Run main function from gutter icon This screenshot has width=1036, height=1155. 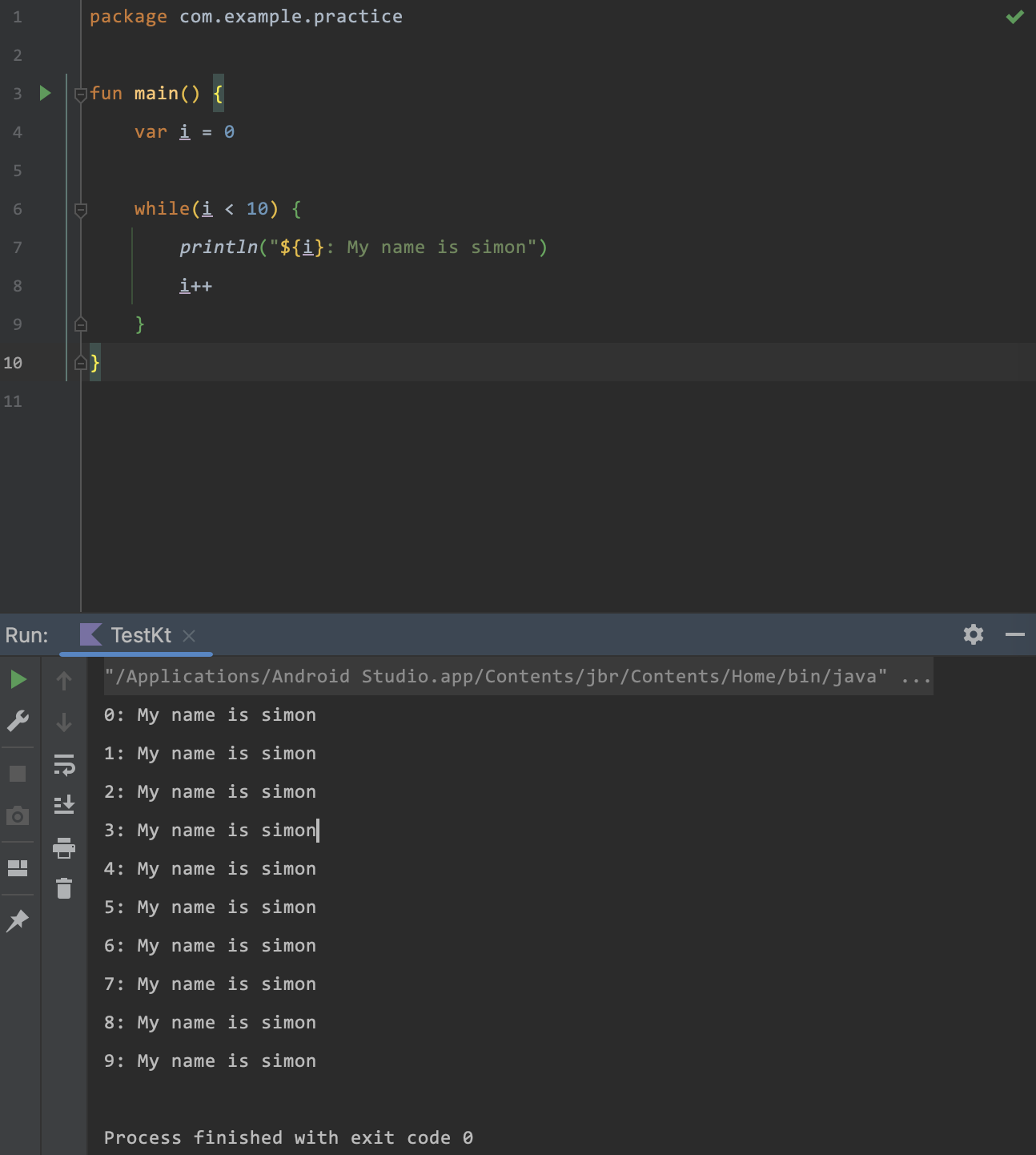point(46,94)
